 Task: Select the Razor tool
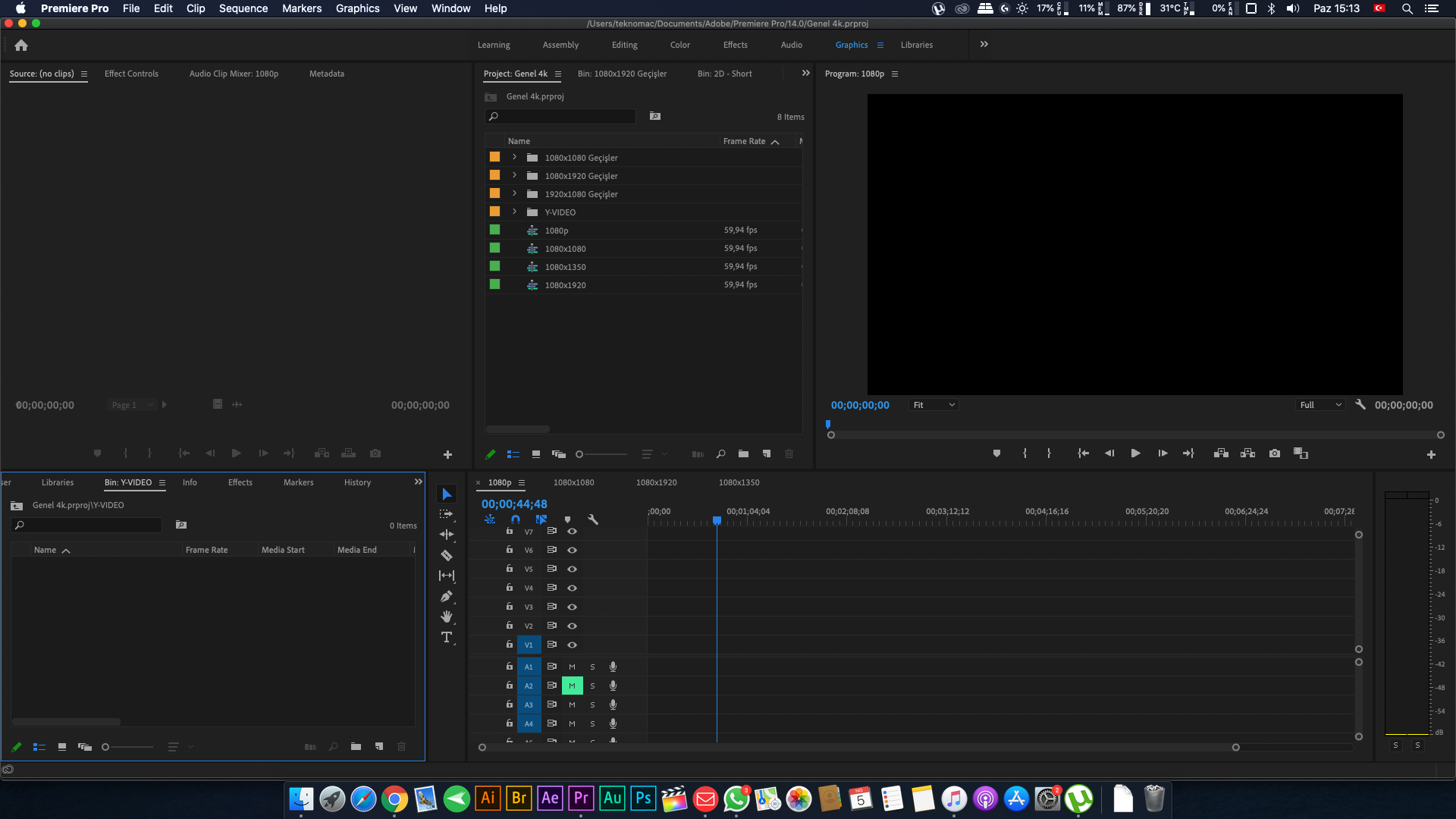pos(447,555)
